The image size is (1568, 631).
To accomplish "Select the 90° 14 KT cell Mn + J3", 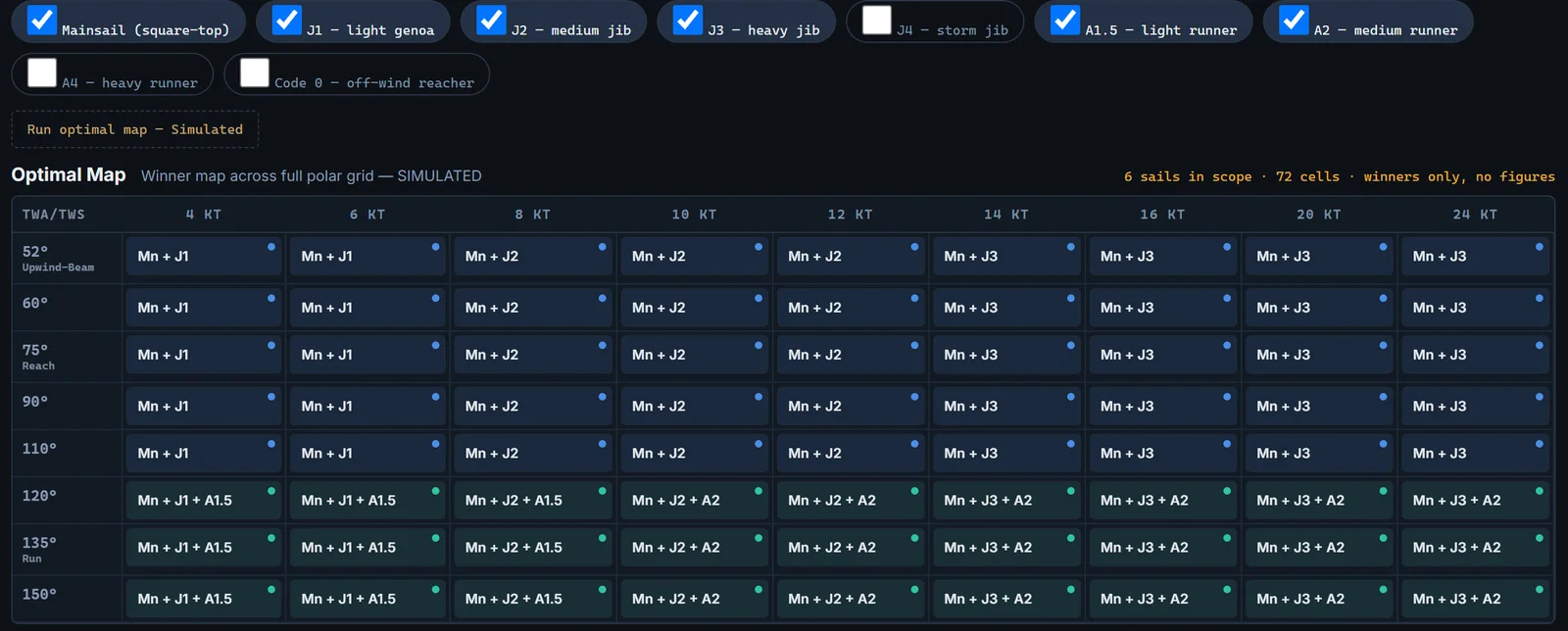I will pyautogui.click(x=1006, y=406).
